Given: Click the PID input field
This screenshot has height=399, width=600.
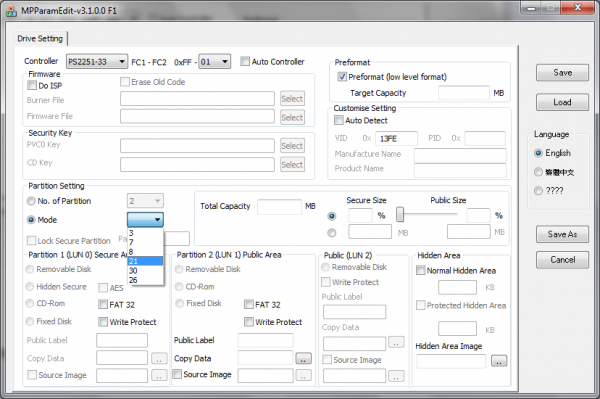Looking at the screenshot, I should click(485, 138).
